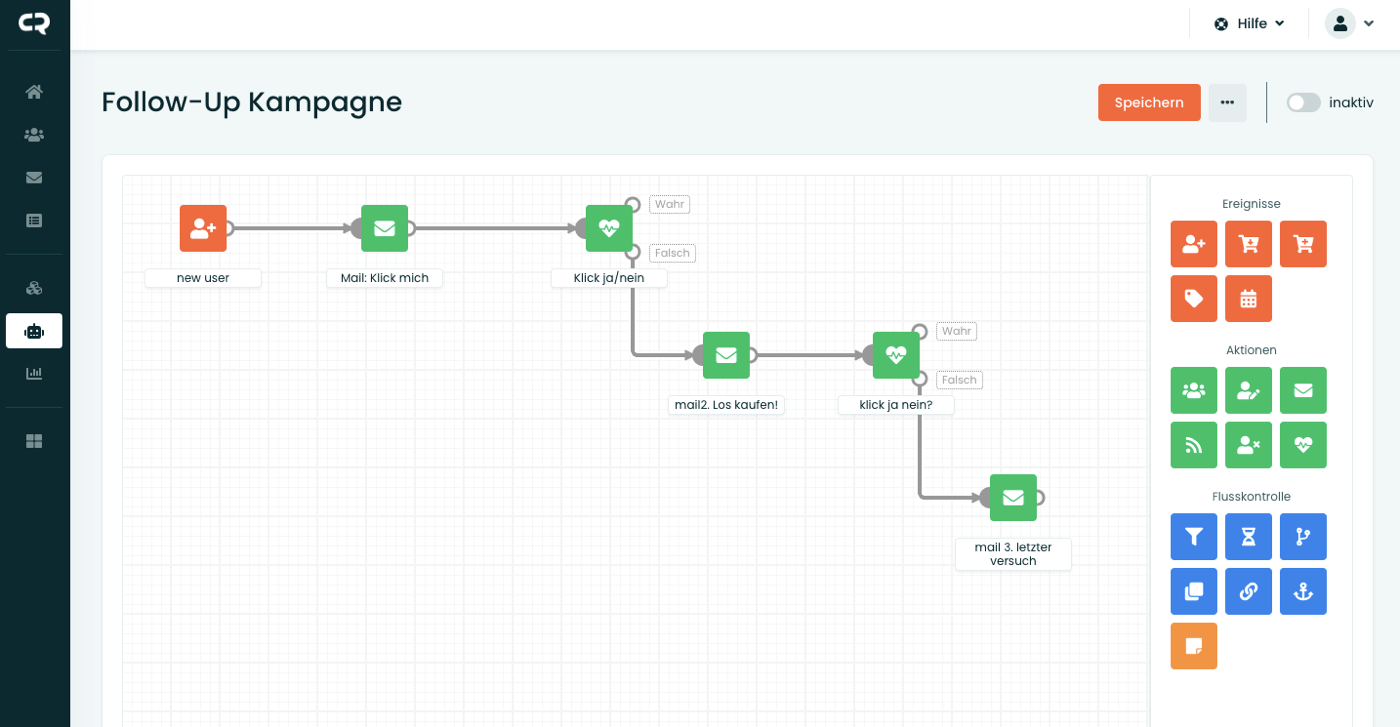The height and width of the screenshot is (727, 1400).
Task: Open the Hilfe dropdown menu
Action: (x=1249, y=24)
